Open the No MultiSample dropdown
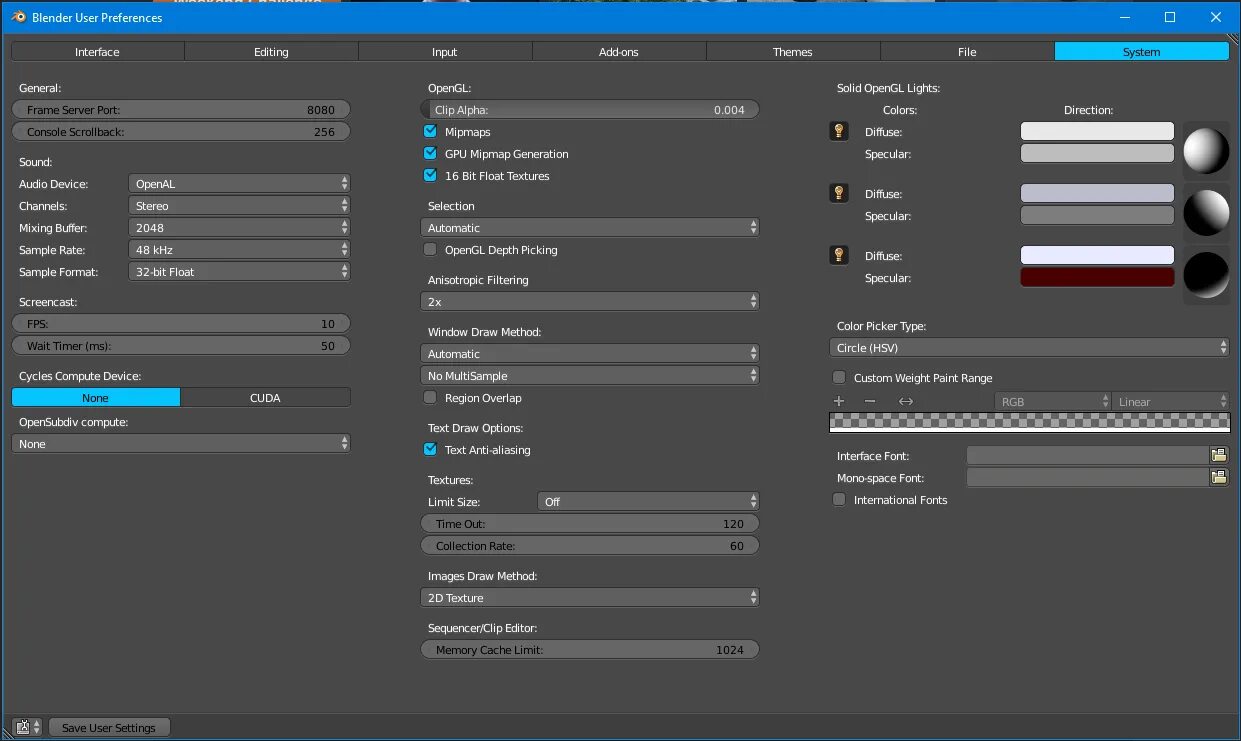 click(x=590, y=375)
